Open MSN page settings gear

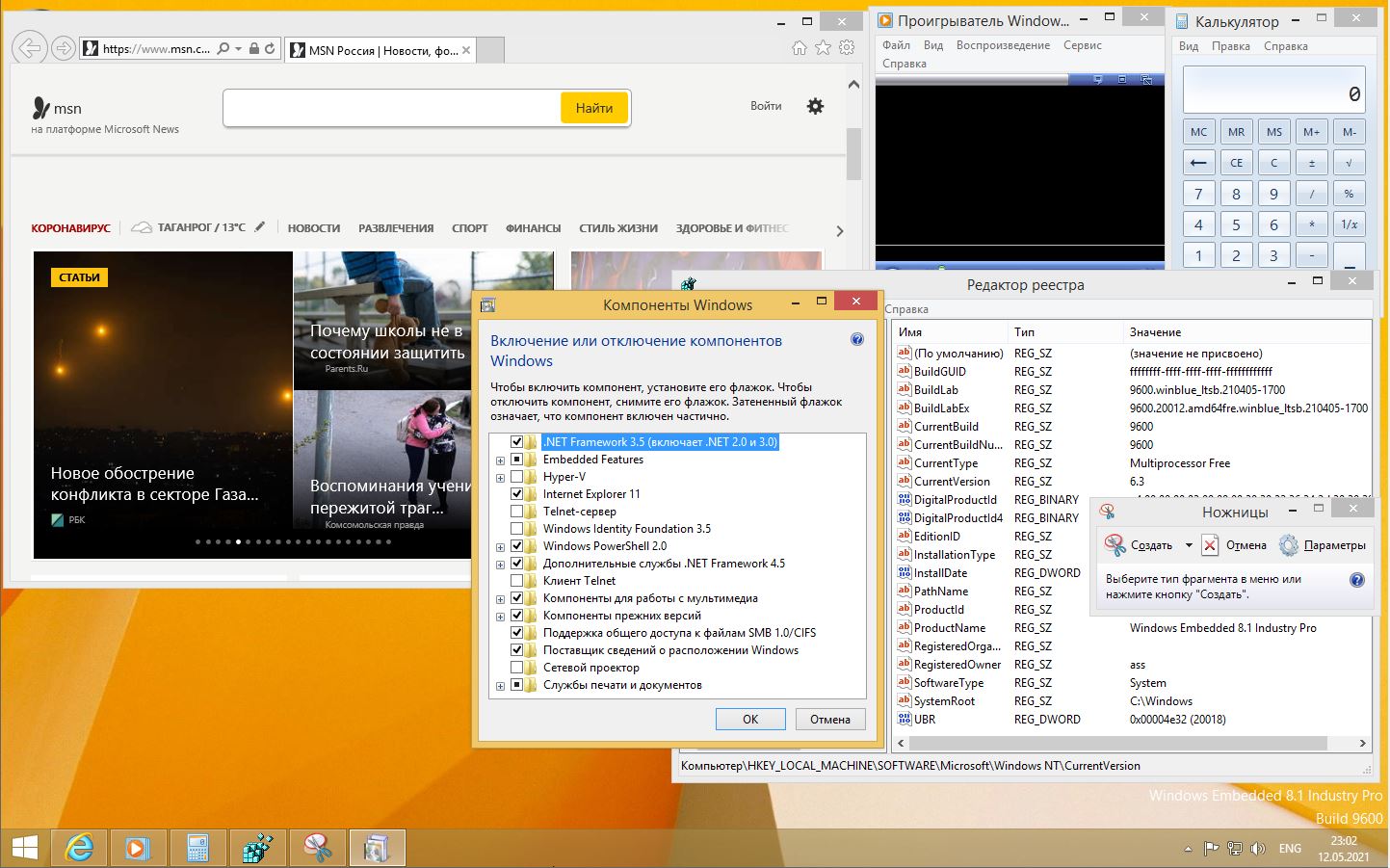click(815, 106)
